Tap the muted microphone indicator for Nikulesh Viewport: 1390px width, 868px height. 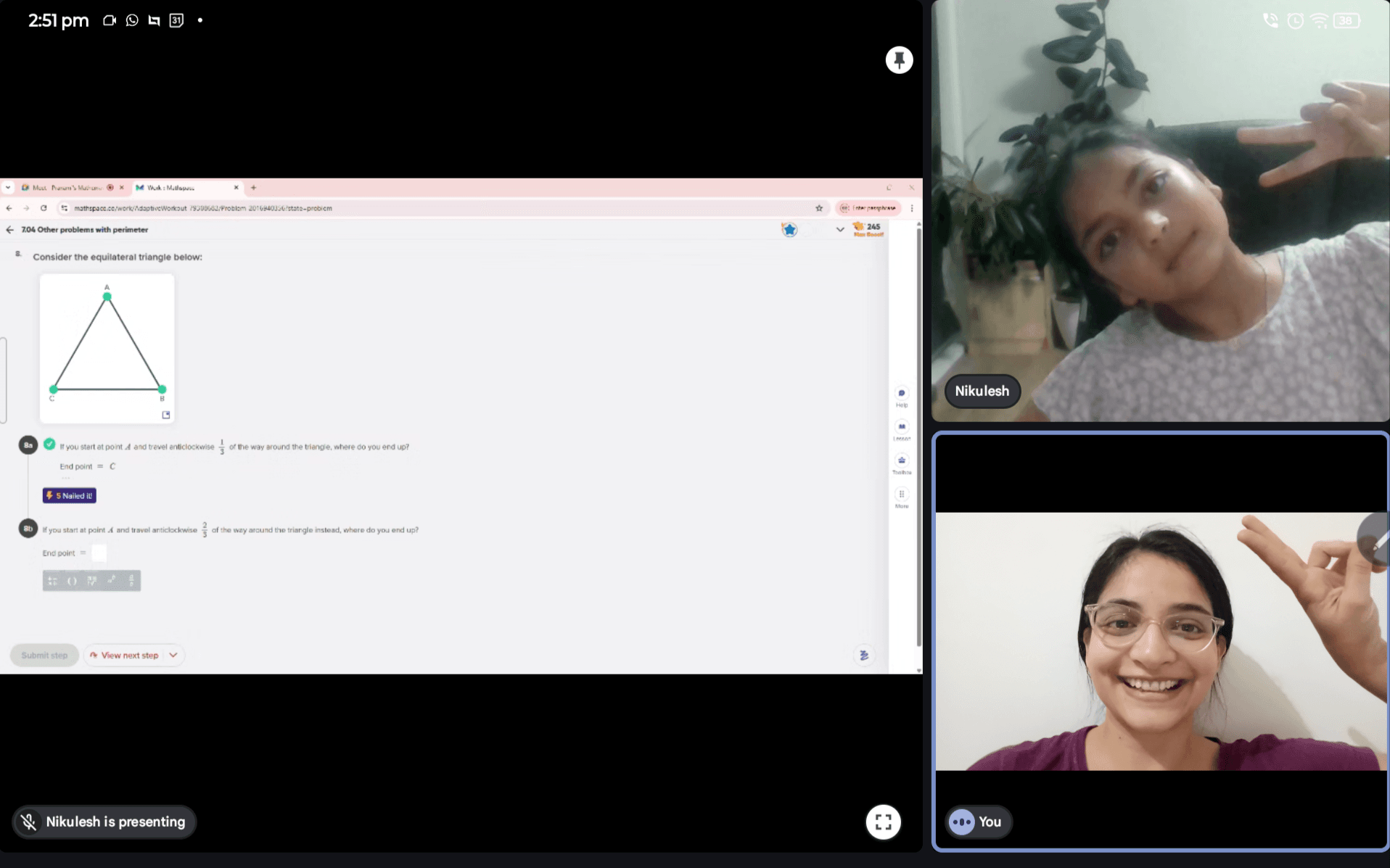coord(29,822)
